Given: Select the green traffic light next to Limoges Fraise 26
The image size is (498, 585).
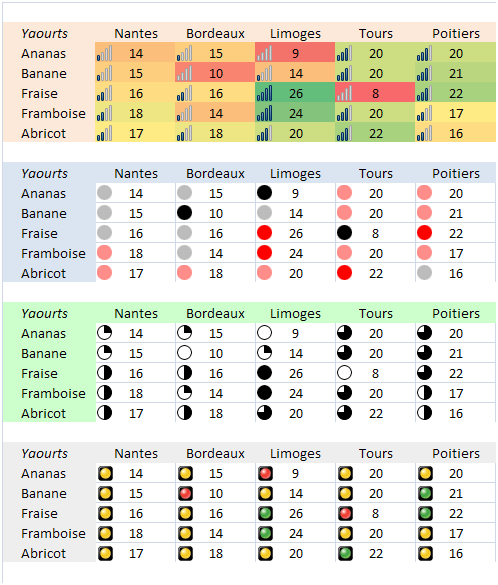Looking at the screenshot, I should coord(265,513).
